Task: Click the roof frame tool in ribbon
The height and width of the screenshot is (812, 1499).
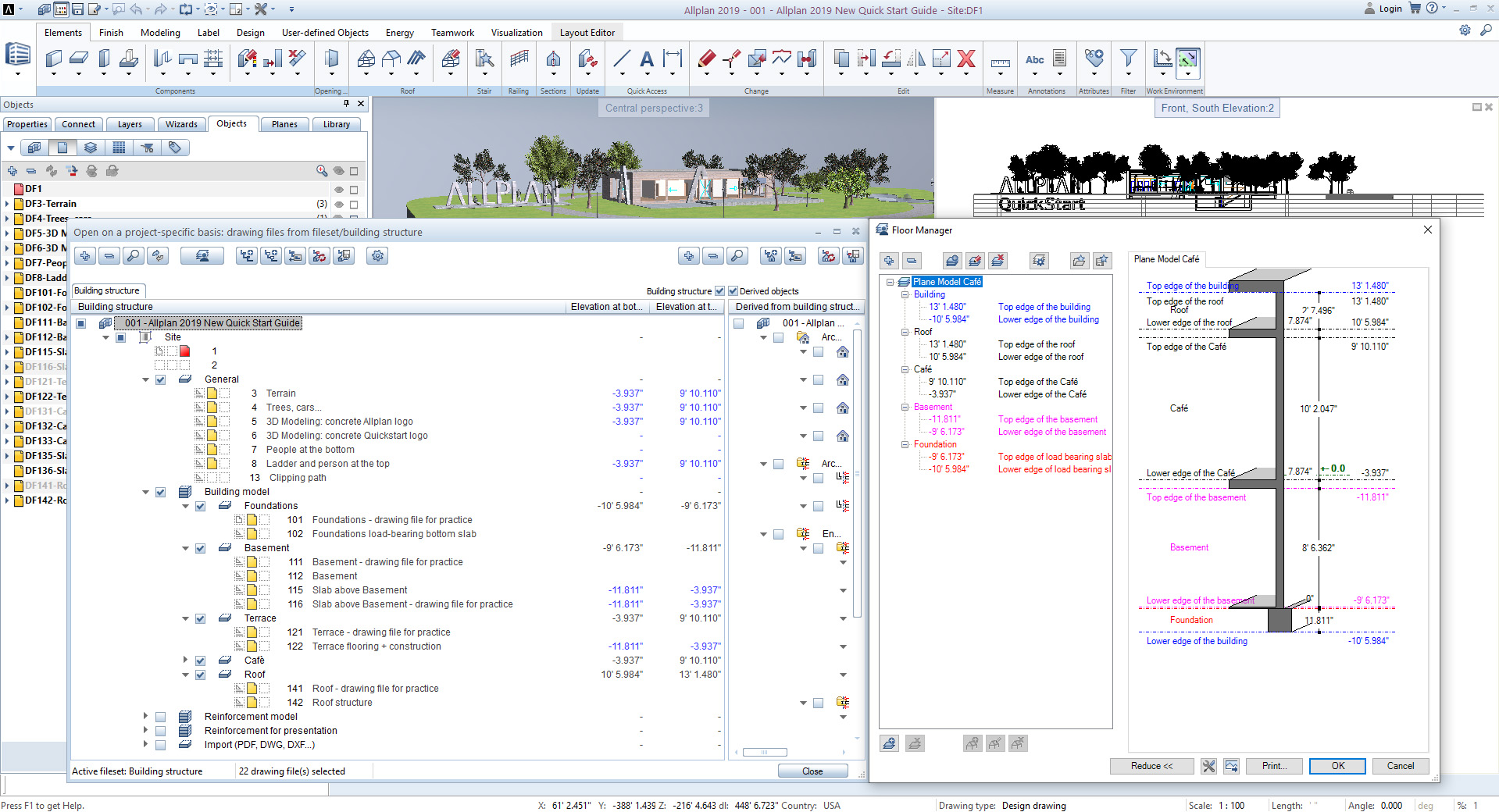Action: 366,59
